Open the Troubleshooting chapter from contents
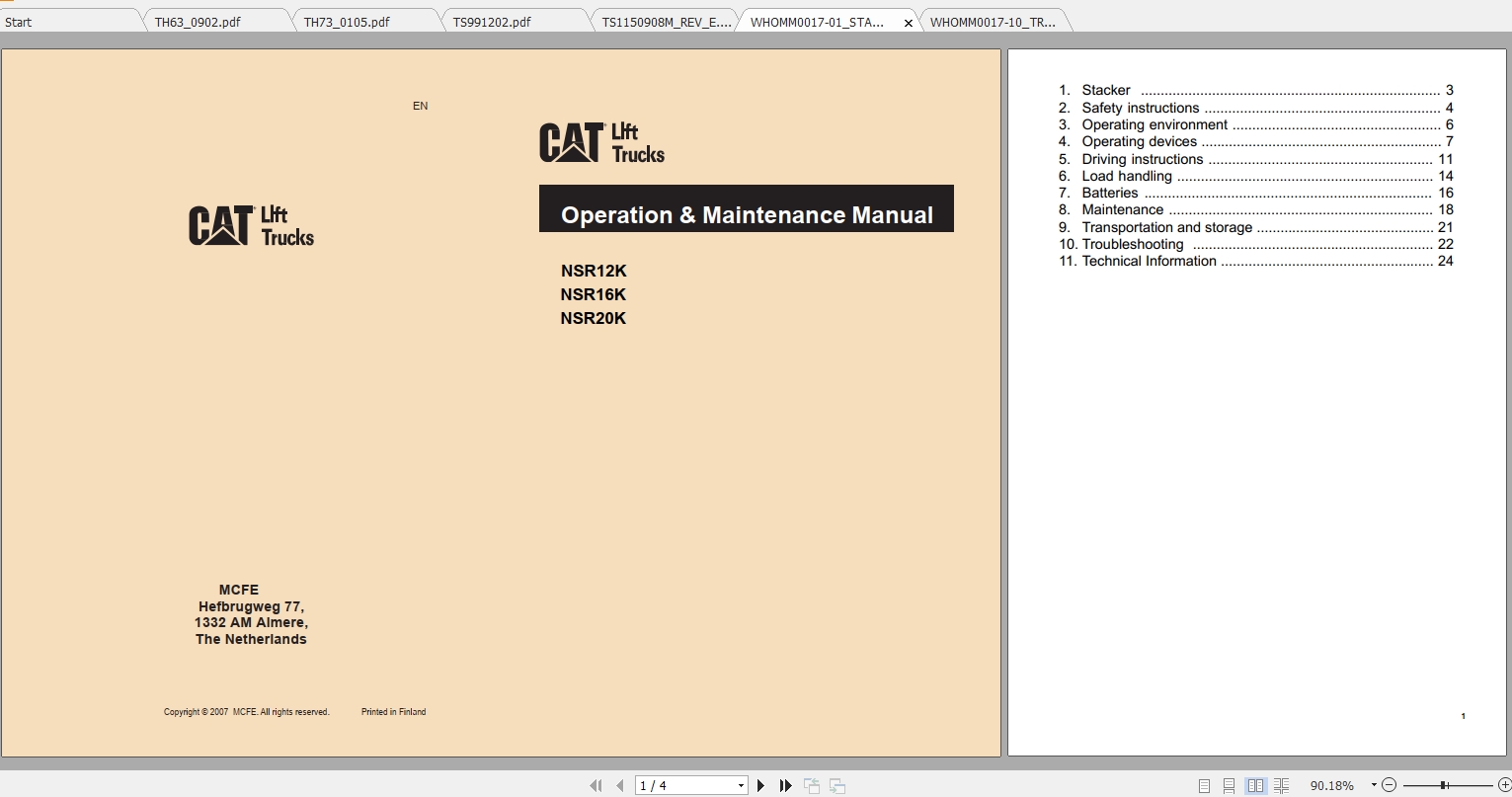 [x=1133, y=244]
